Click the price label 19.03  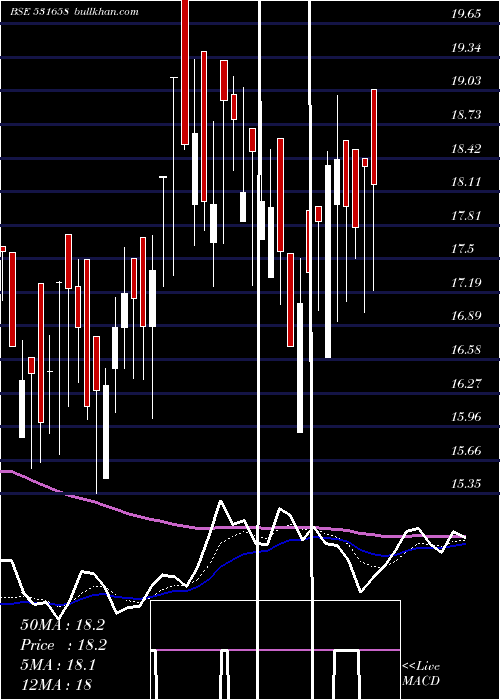coord(466,81)
